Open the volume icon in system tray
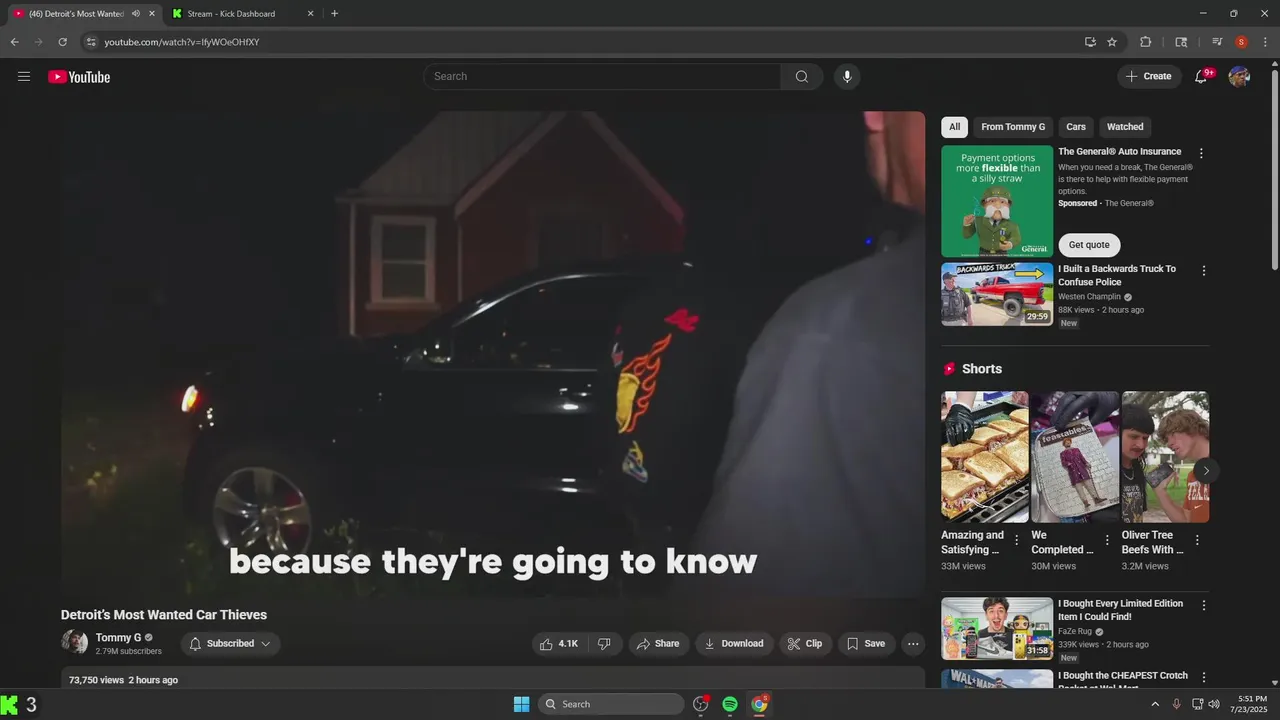 (x=1214, y=704)
